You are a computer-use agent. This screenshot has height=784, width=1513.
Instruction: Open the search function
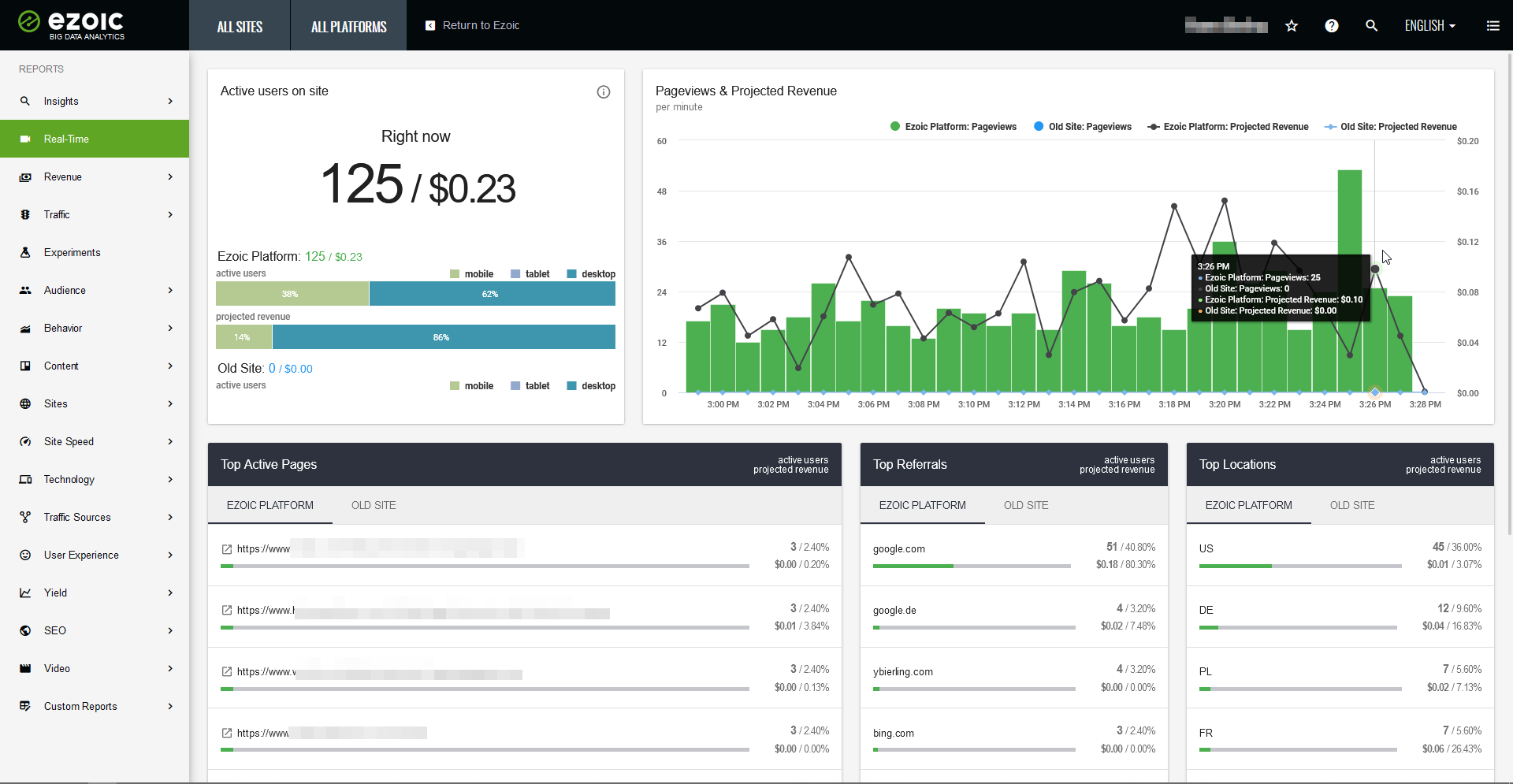(x=1372, y=25)
